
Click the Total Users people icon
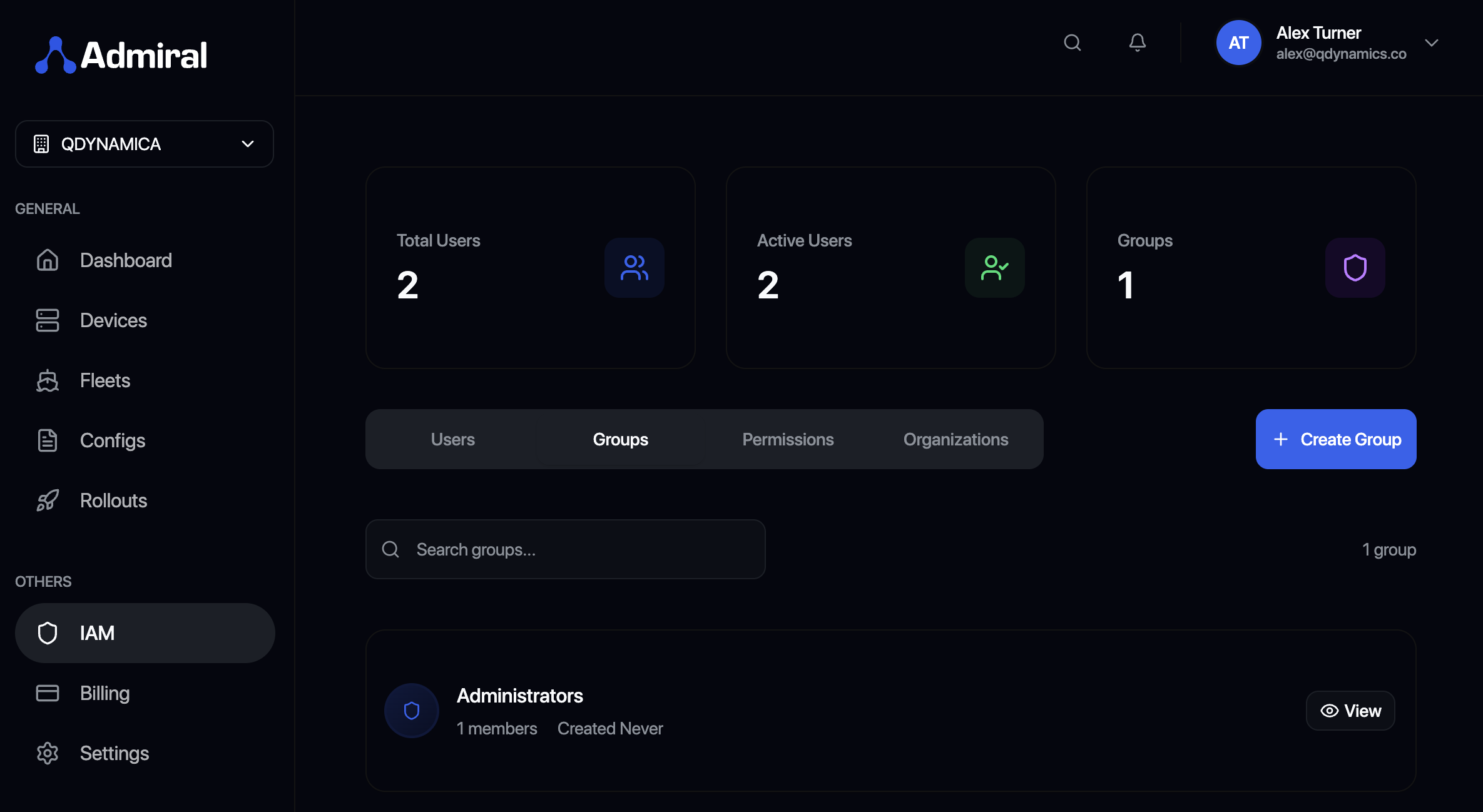click(x=634, y=268)
